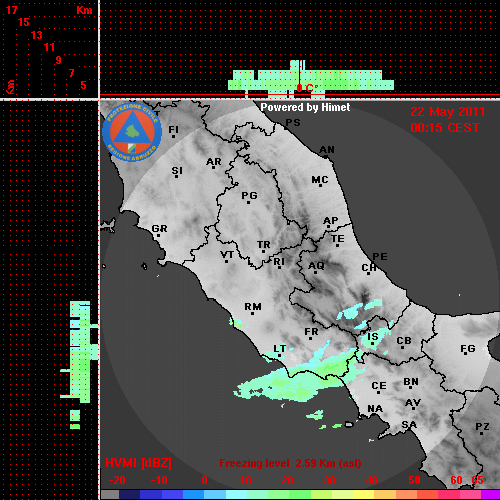Select the AQ city marker
The image size is (500, 500).
(x=316, y=267)
